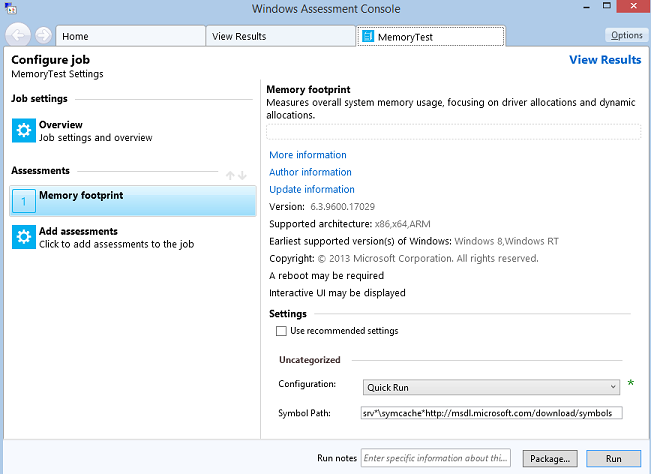Screen dimensions: 651x474
Task: Open the Options menu
Action: pyautogui.click(x=627, y=35)
